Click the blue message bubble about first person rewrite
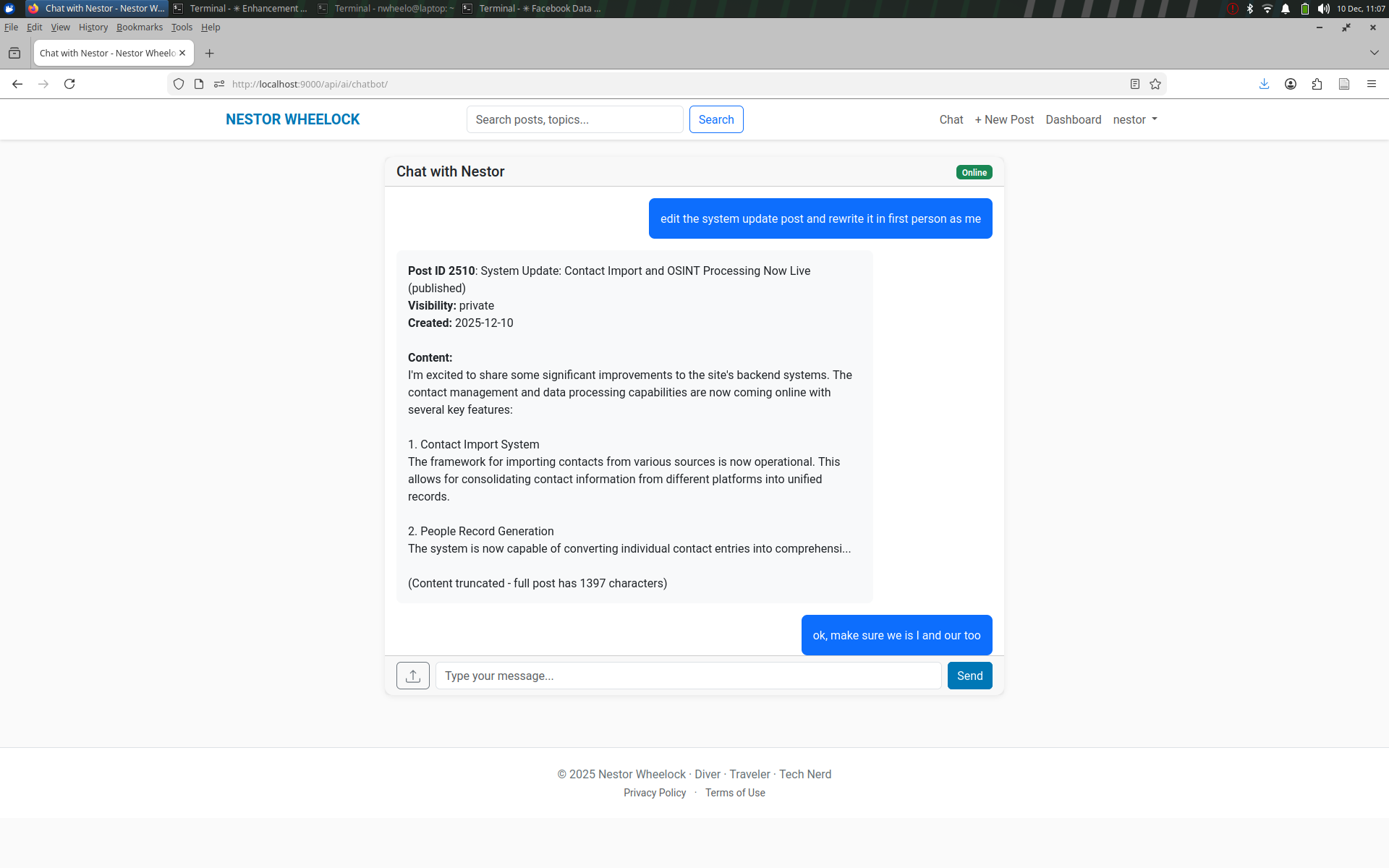 pyautogui.click(x=820, y=218)
